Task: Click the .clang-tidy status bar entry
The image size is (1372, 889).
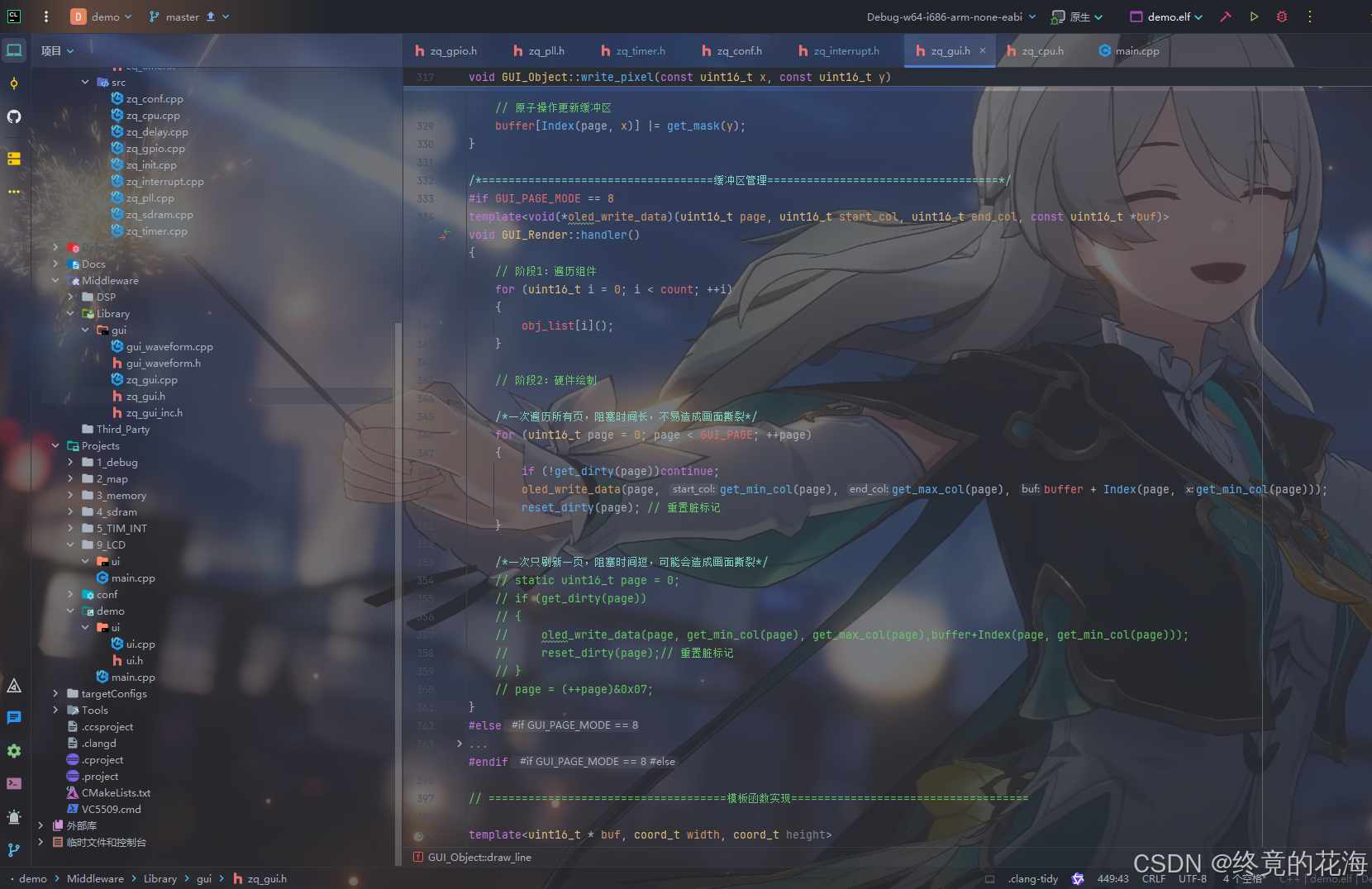Action: coord(1033,878)
